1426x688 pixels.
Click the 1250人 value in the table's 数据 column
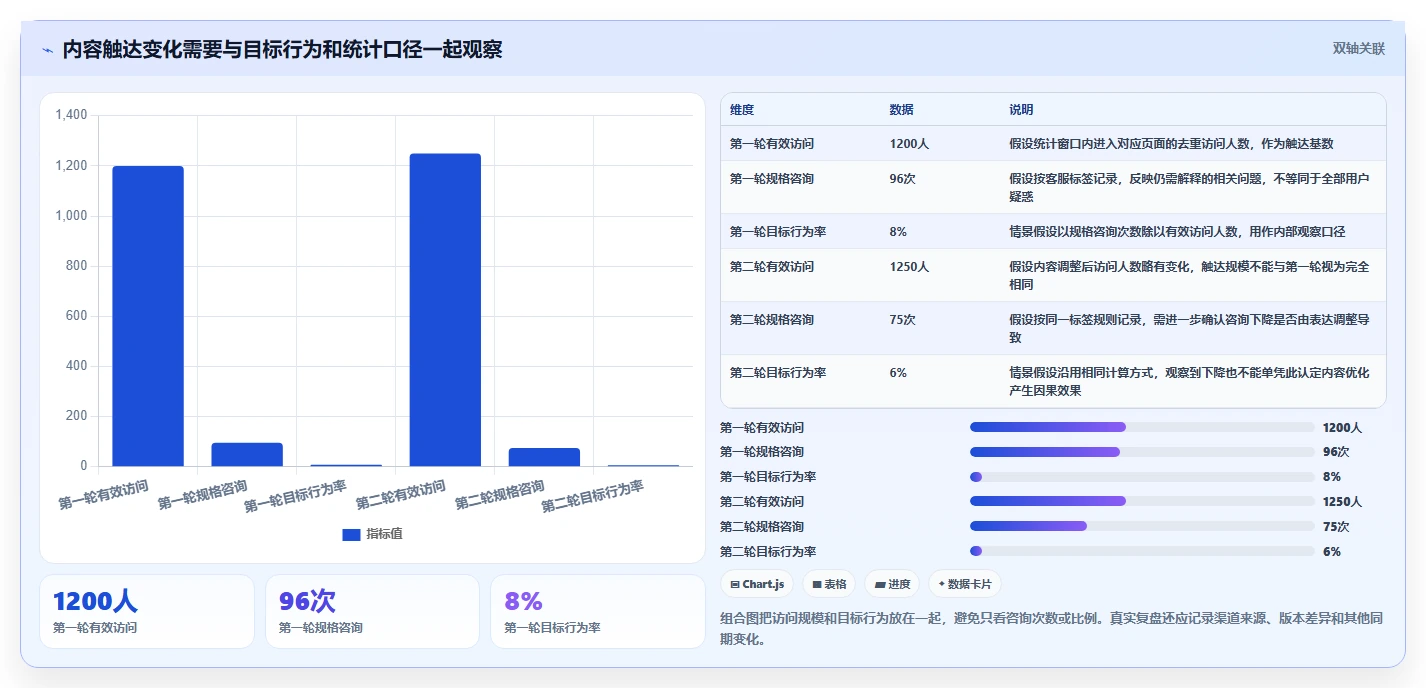click(x=909, y=267)
